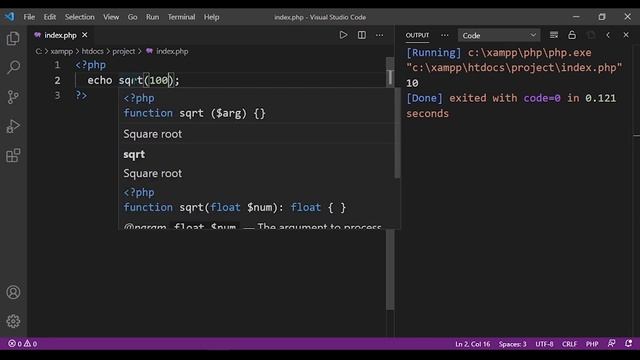
Task: Click the project breadcrumb segment
Action: [x=124, y=51]
